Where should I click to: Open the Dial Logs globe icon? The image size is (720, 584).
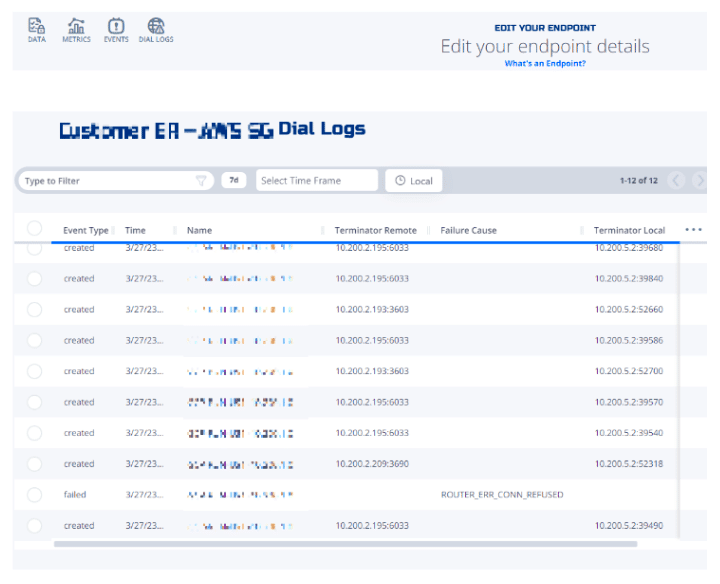tap(156, 27)
